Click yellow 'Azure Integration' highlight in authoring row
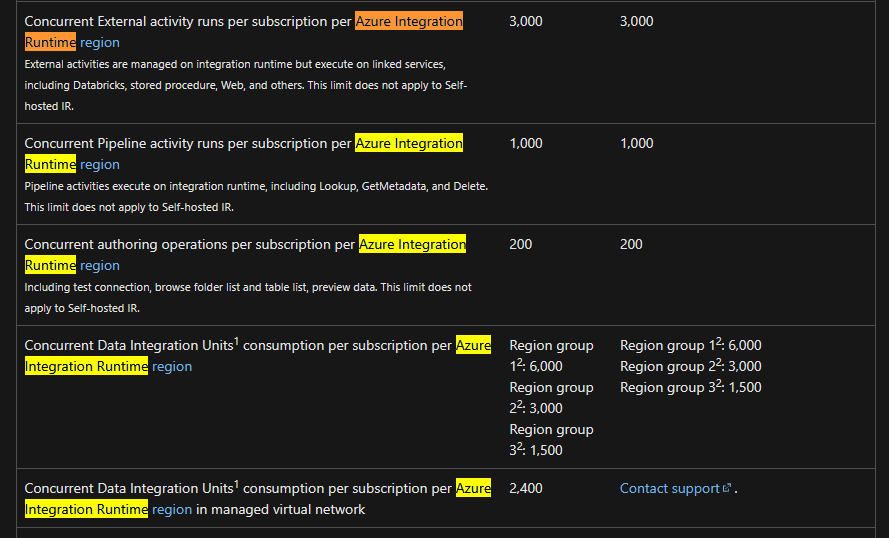The image size is (889, 538). pos(412,244)
